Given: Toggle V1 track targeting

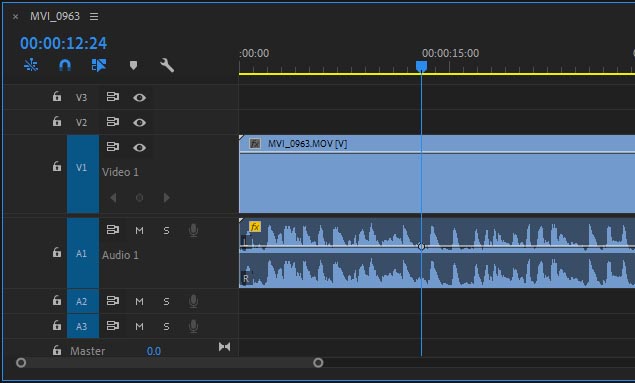Looking at the screenshot, I should tap(83, 174).
